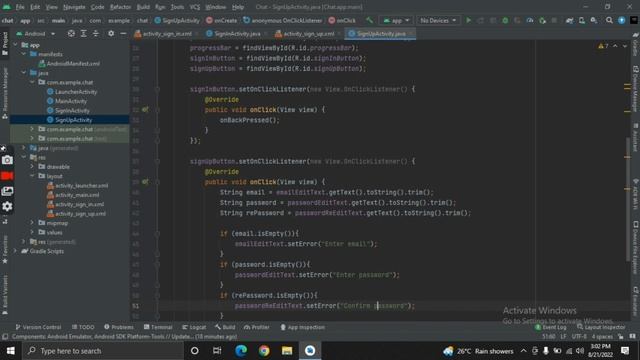Run the app with the green play button
640x360 pixels.
(x=469, y=20)
